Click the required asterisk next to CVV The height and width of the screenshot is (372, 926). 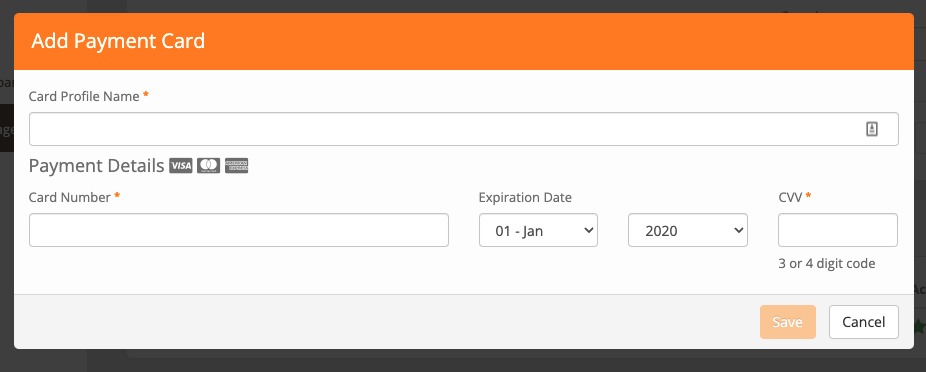pyautogui.click(x=808, y=196)
